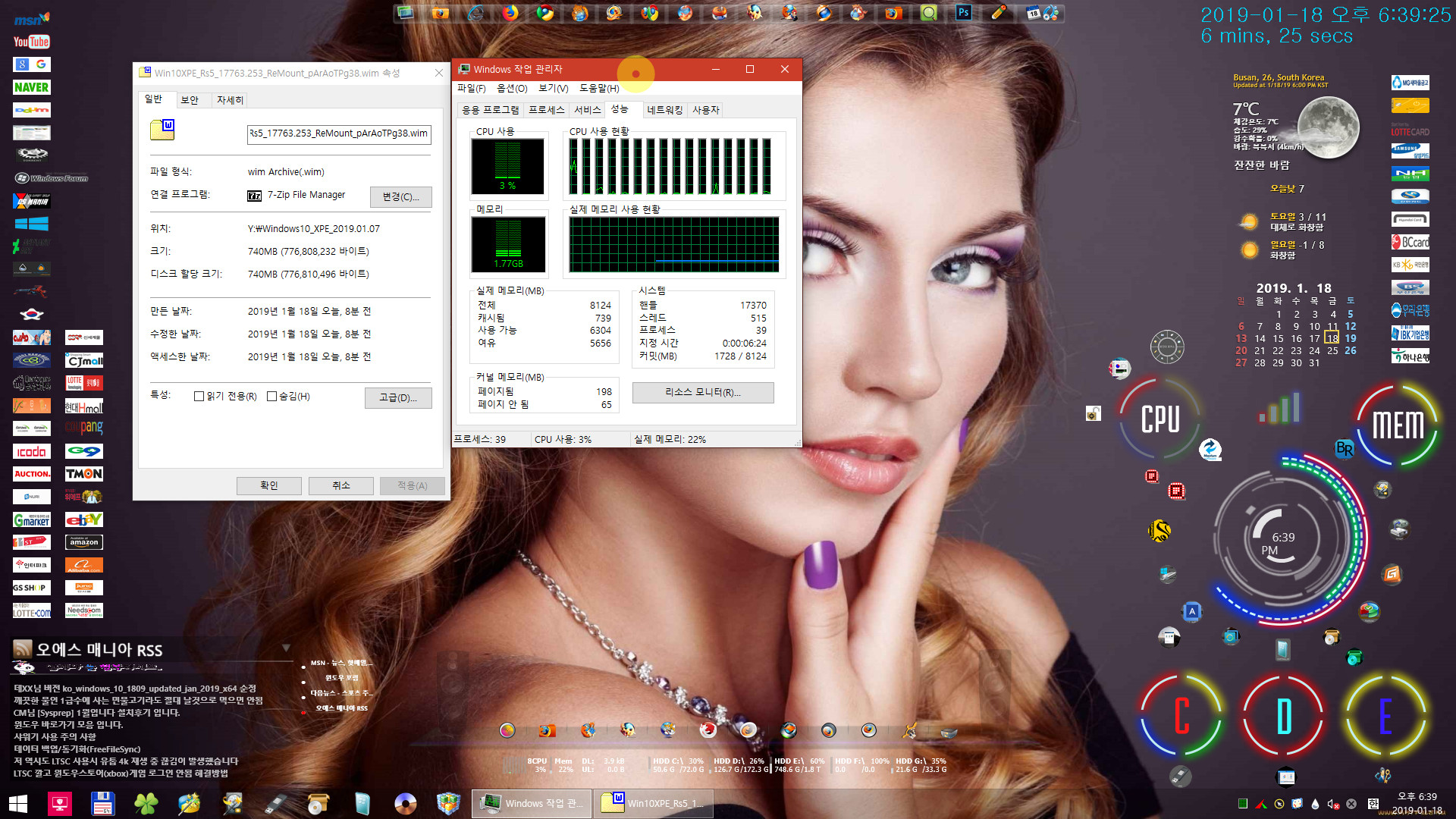Screen dimensions: 1456x819
Task: Switch to the 사용자 tab
Action: [705, 110]
